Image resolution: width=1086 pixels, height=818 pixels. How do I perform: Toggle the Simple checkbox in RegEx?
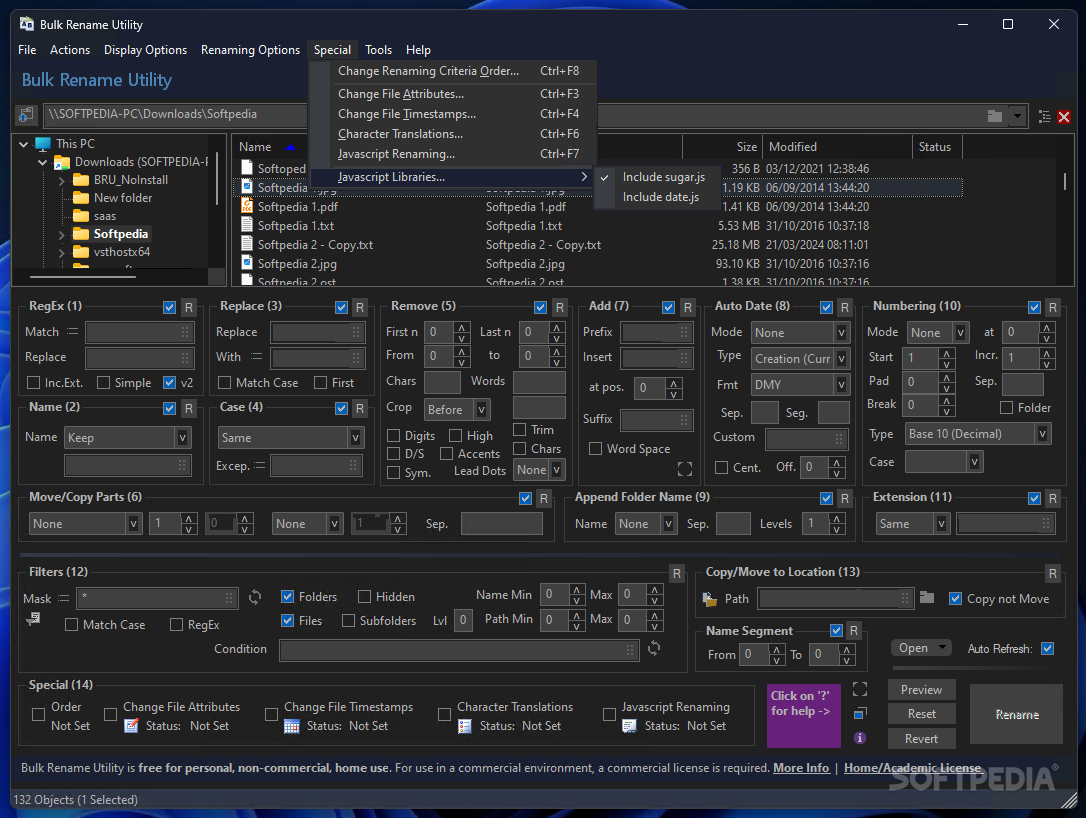pyautogui.click(x=103, y=382)
